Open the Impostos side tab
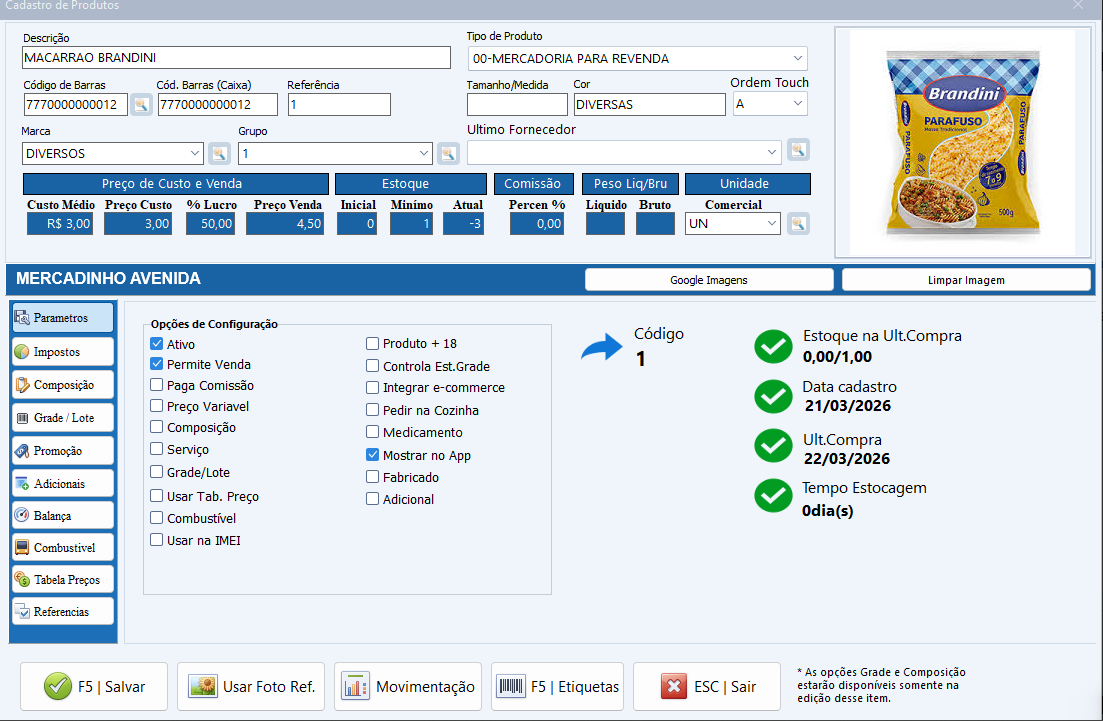Screen dimensions: 1103x721 coord(63,352)
